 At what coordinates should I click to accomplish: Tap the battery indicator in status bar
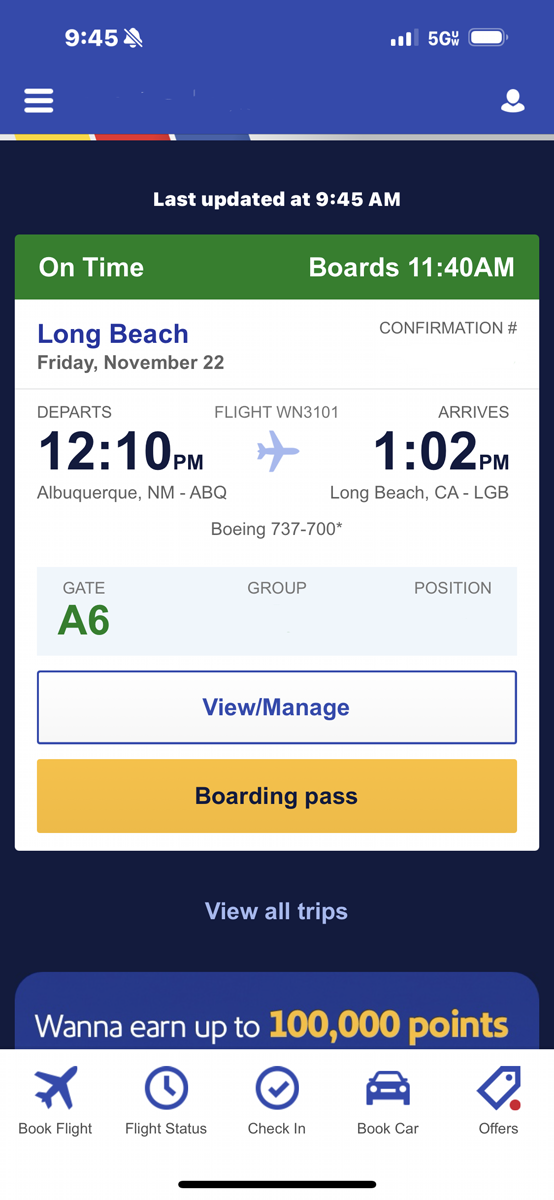(489, 38)
